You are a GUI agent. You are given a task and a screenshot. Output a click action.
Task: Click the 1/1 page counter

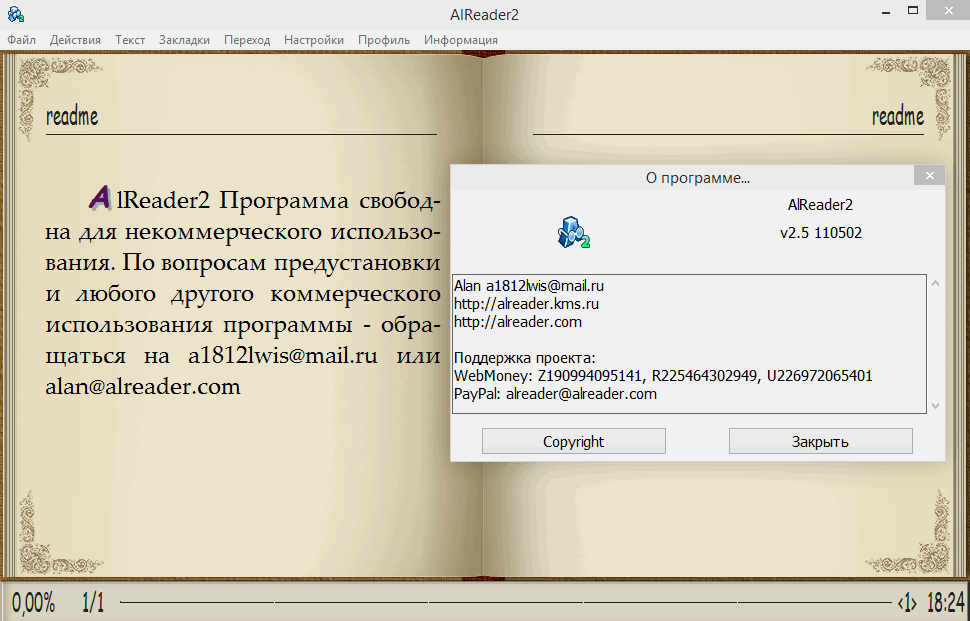tap(93, 602)
